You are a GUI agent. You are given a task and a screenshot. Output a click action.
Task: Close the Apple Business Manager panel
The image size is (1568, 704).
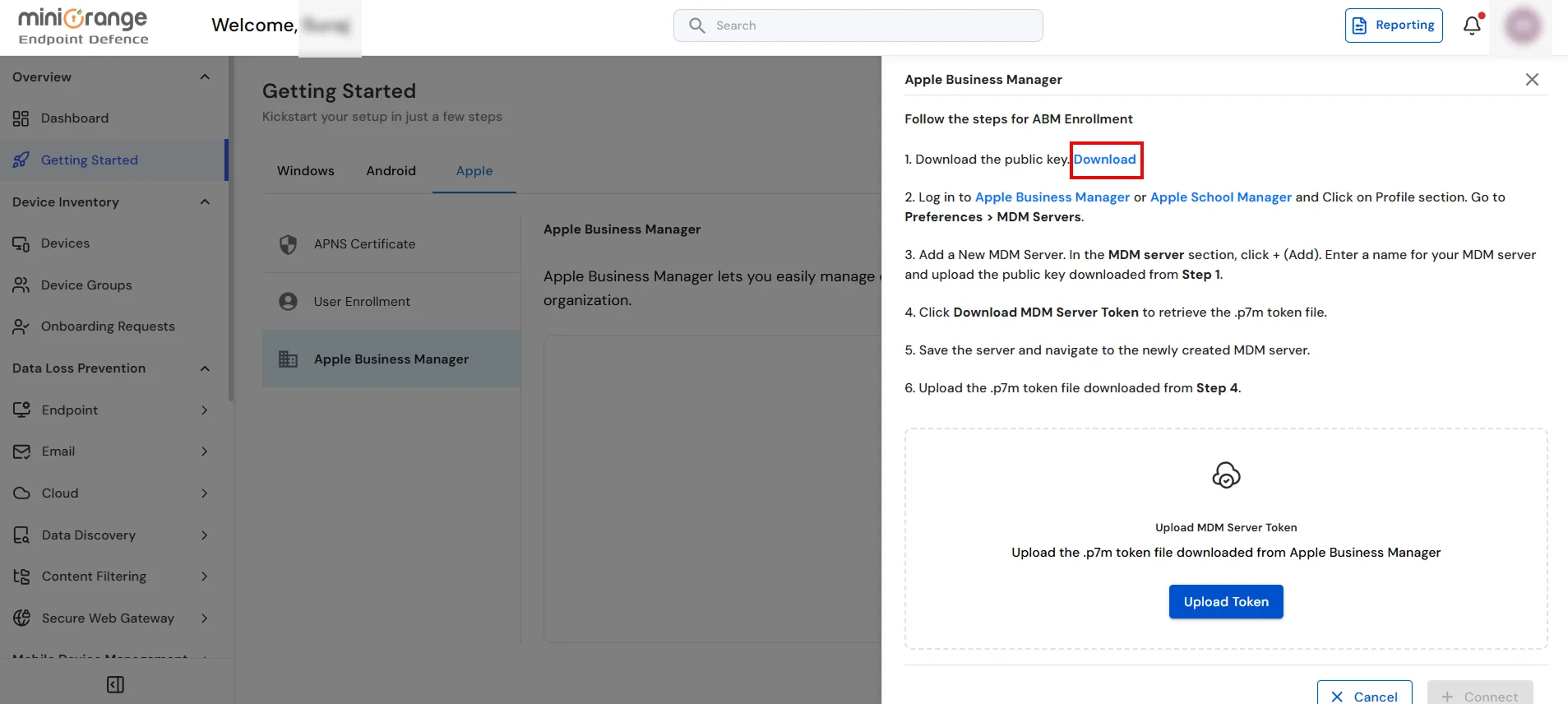point(1532,80)
